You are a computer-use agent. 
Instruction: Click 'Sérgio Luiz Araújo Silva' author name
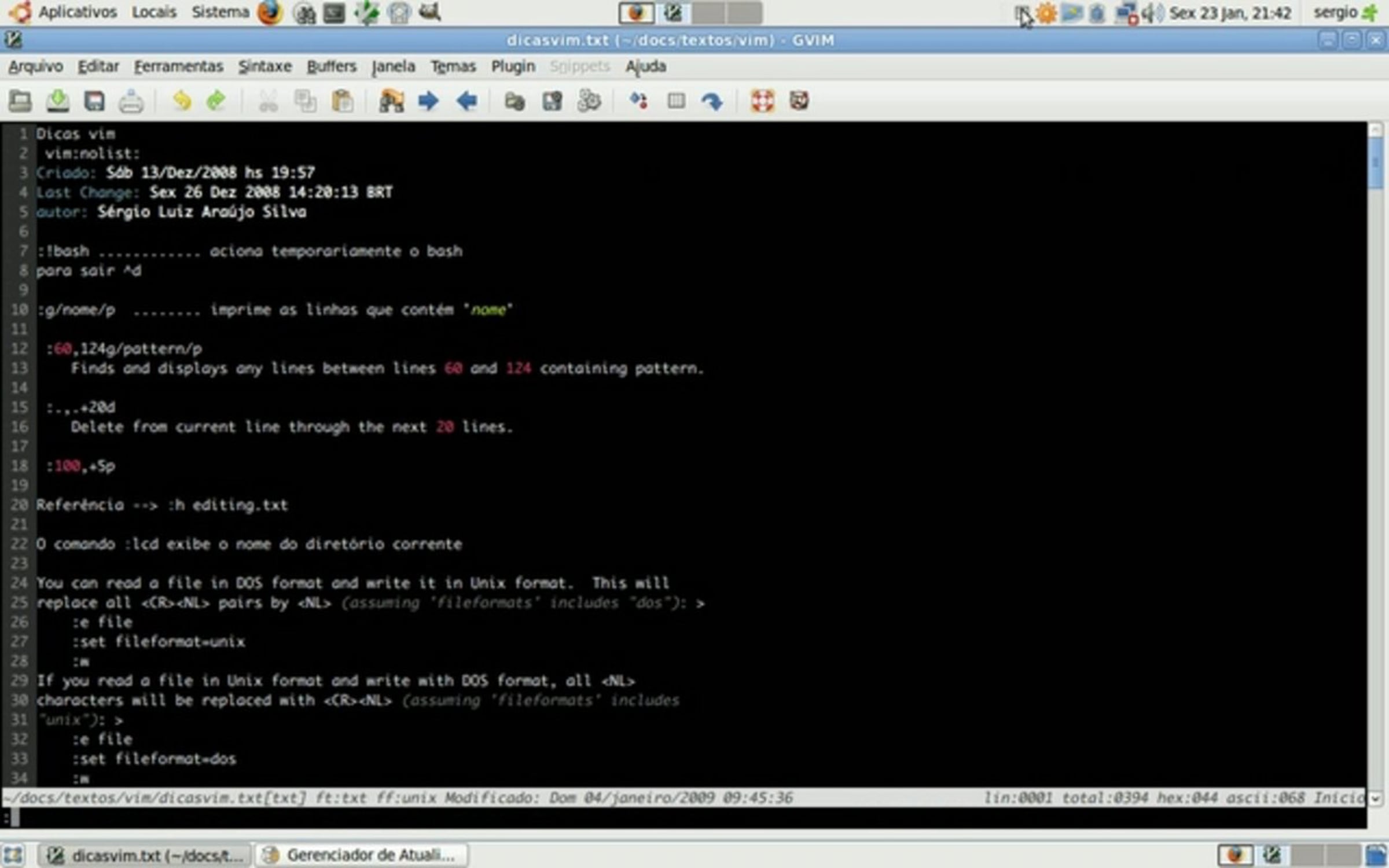coord(202,212)
